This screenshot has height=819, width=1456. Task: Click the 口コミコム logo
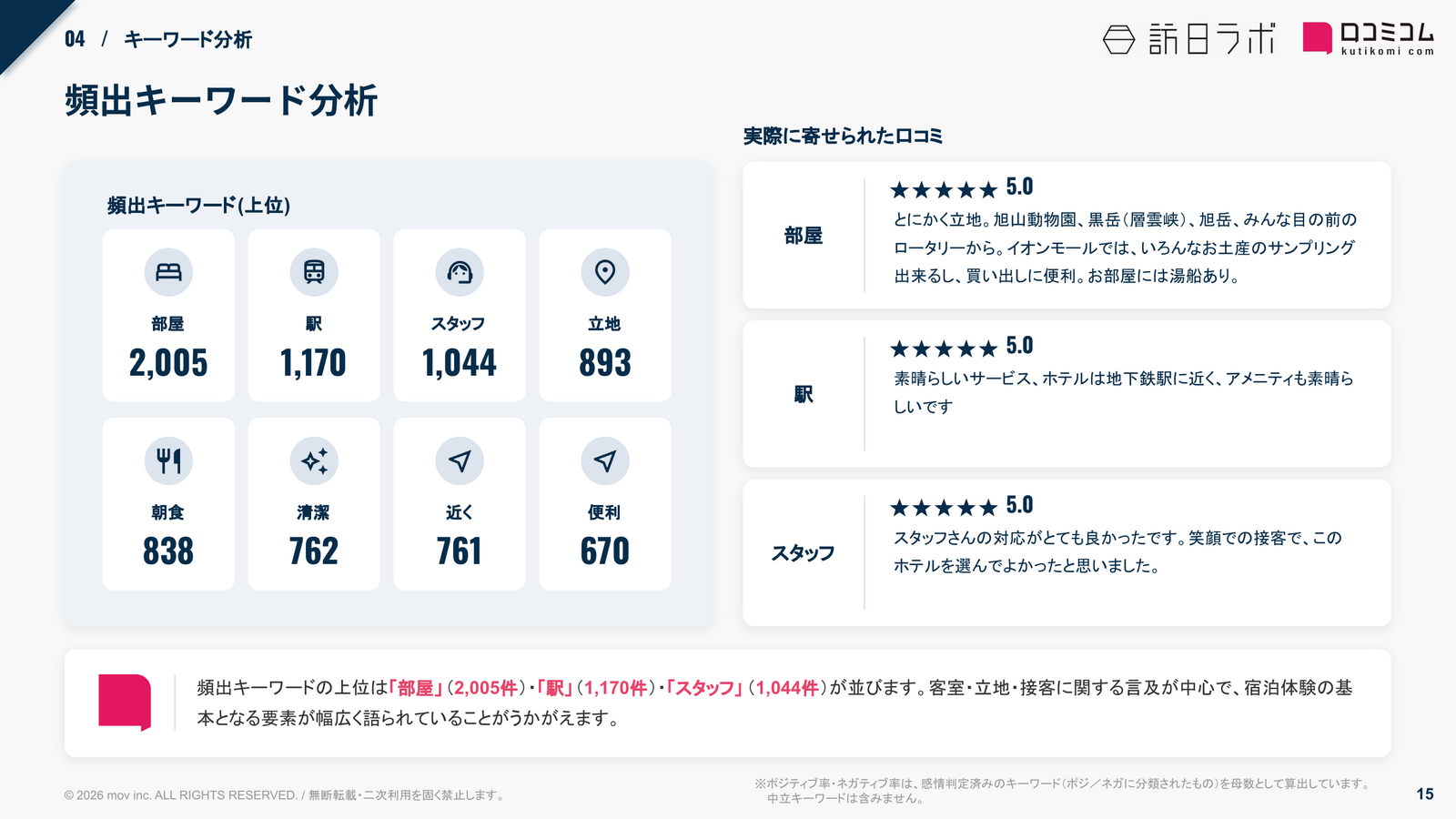click(1368, 38)
